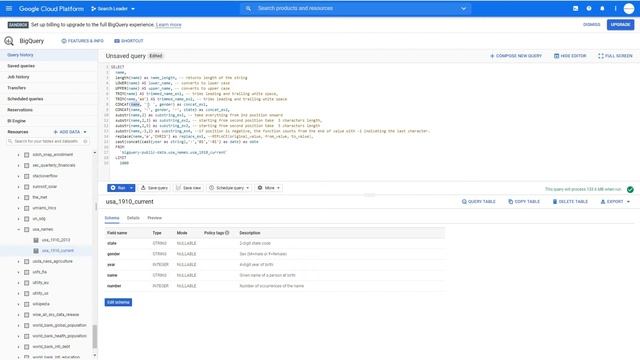640x360 pixels.
Task: Click the 'gender' field name cell
Action: 113,254
